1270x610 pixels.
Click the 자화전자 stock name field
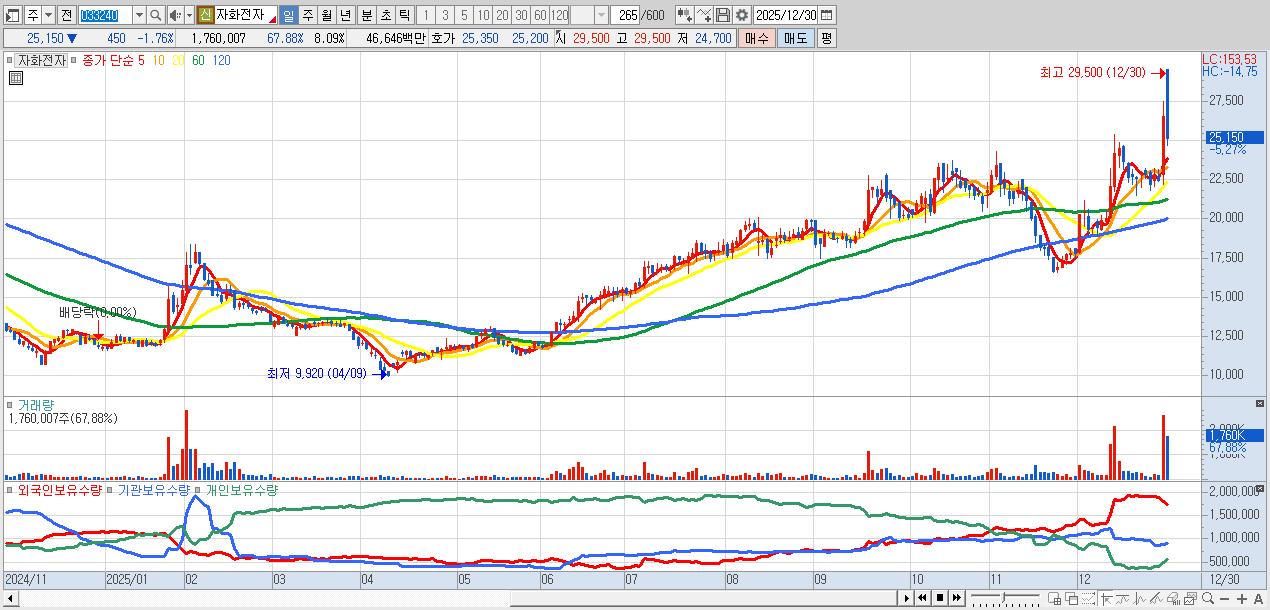point(245,15)
